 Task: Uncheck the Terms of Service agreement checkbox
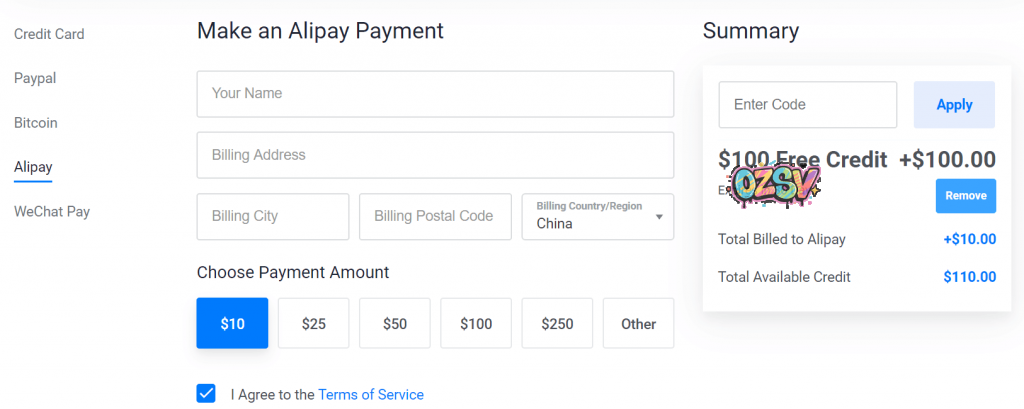[206, 393]
